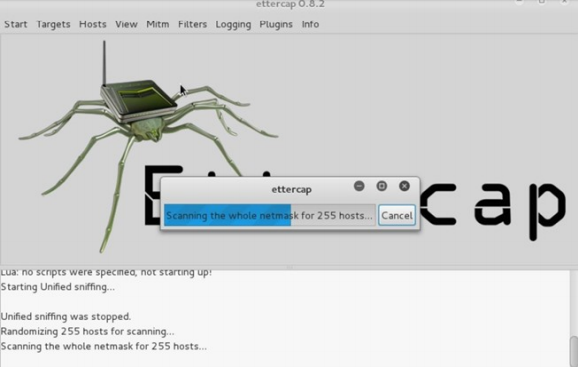
Task: Close the ettercap scan dialog
Action: (x=404, y=186)
